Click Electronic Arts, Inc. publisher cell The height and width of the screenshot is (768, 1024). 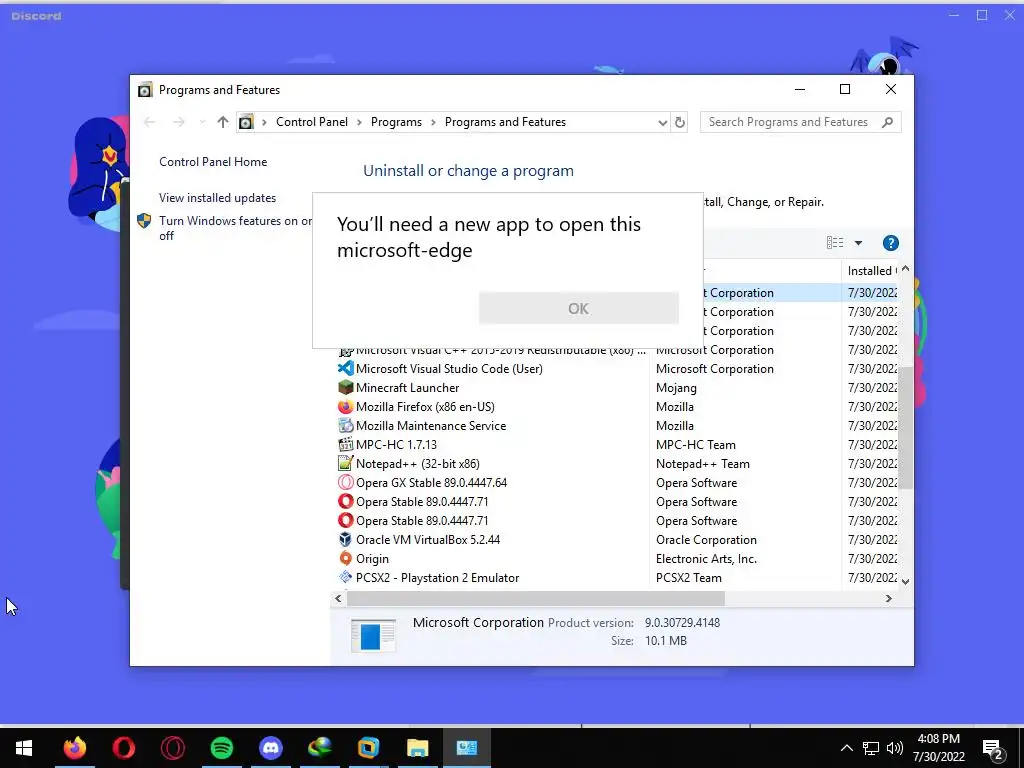(x=706, y=559)
